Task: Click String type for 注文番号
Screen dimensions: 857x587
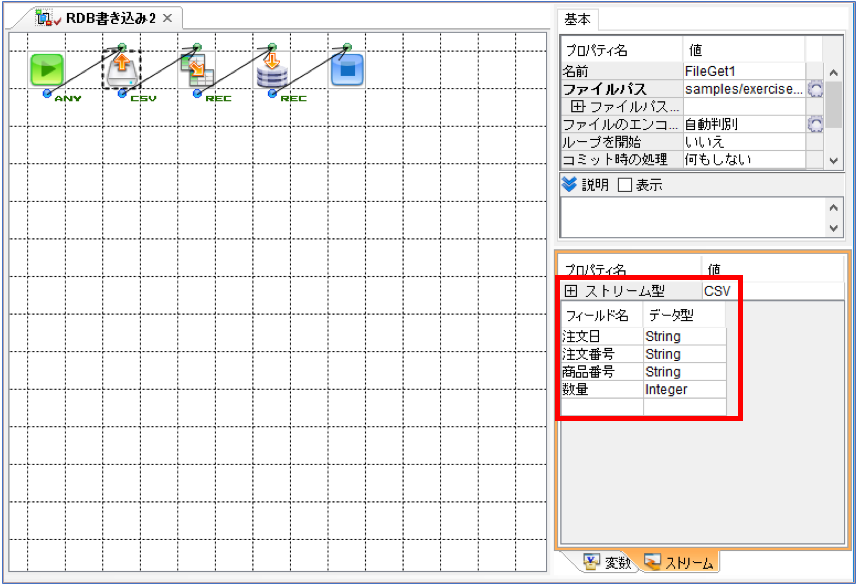Action: pyautogui.click(x=685, y=354)
